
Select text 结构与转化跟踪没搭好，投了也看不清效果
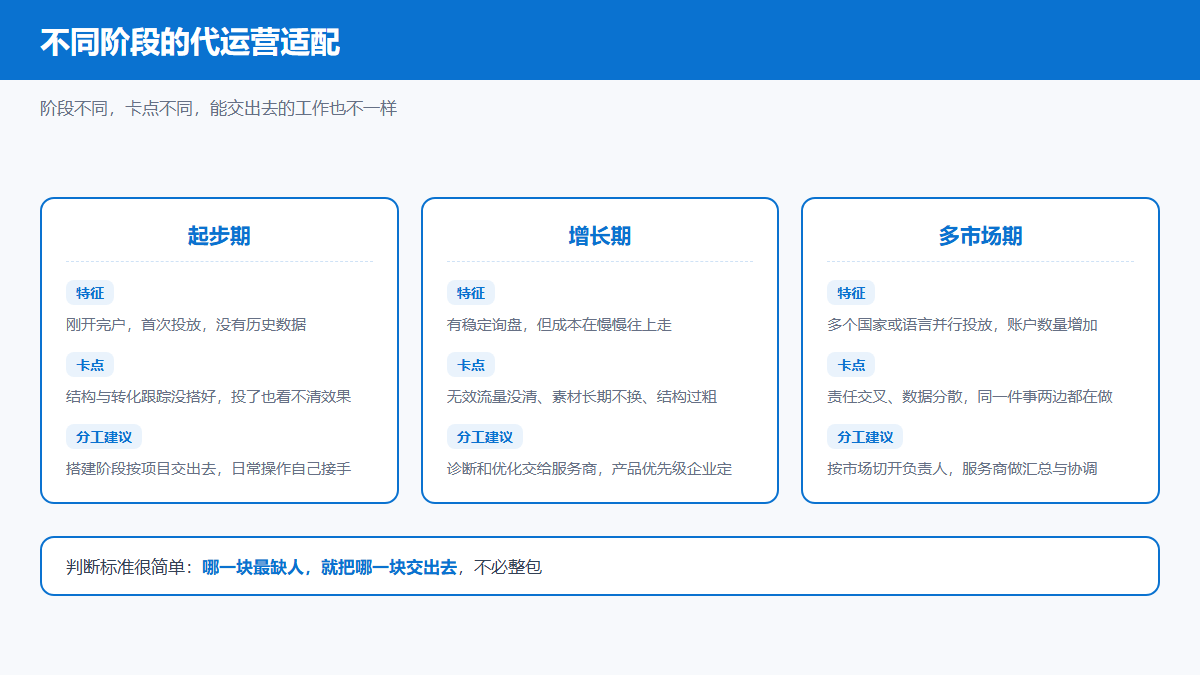pyautogui.click(x=209, y=397)
